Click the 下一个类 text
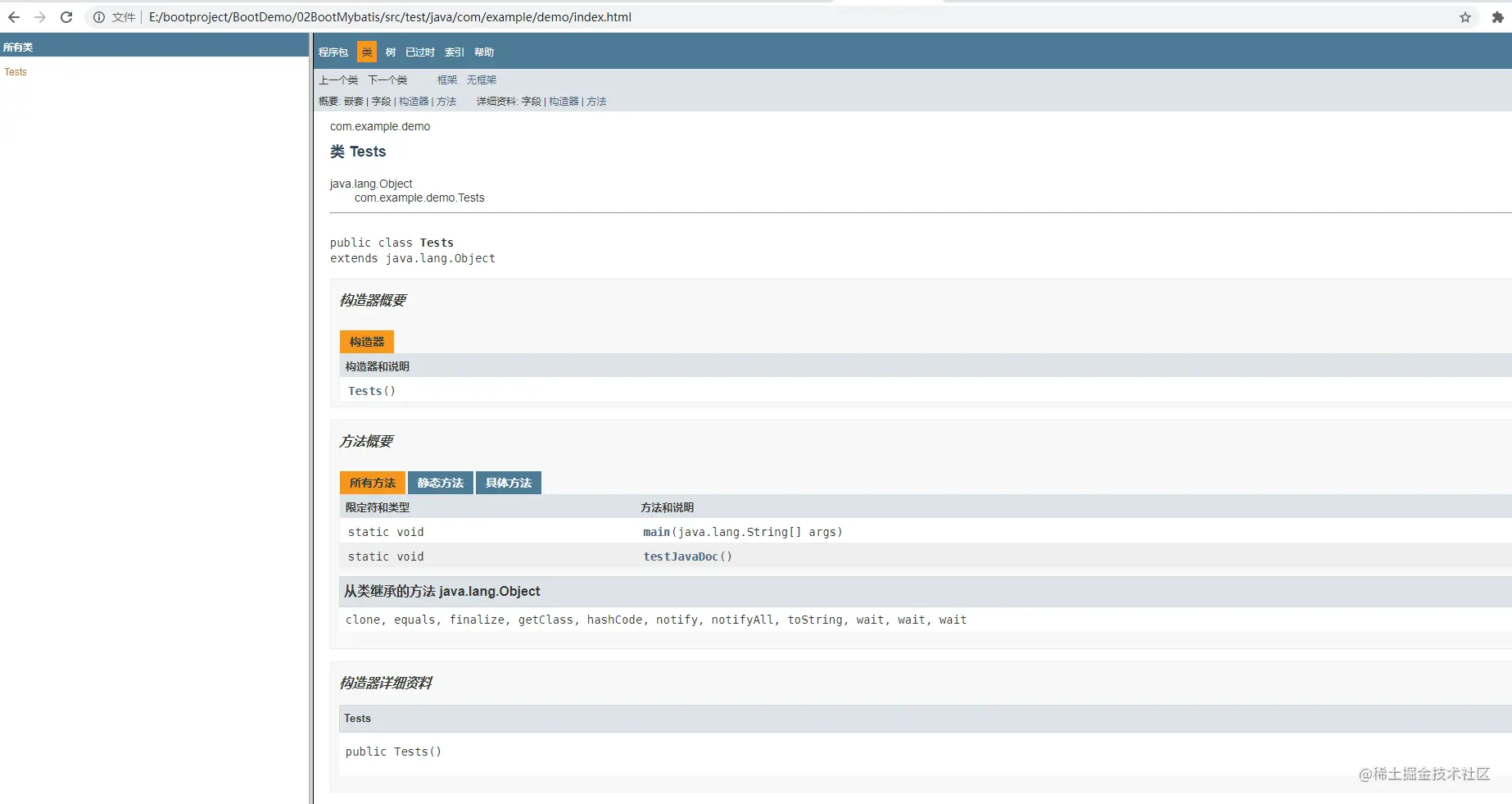Viewport: 1512px width, 804px height. 387,80
